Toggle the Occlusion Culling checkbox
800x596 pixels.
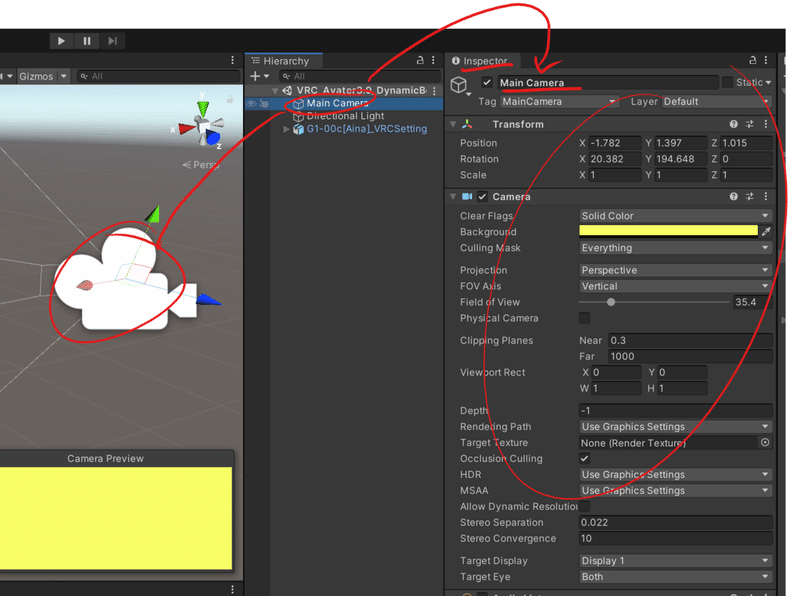(x=585, y=458)
